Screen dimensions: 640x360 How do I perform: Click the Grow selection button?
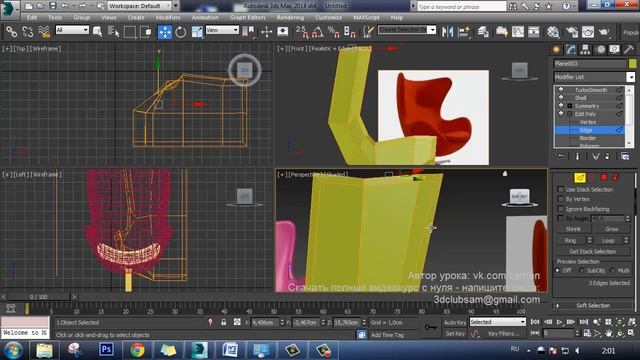pos(611,229)
